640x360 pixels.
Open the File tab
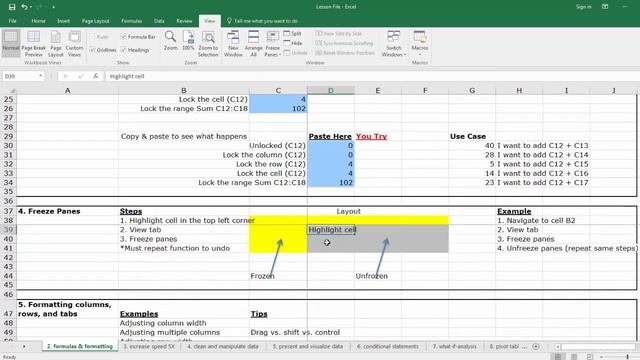tap(13, 21)
